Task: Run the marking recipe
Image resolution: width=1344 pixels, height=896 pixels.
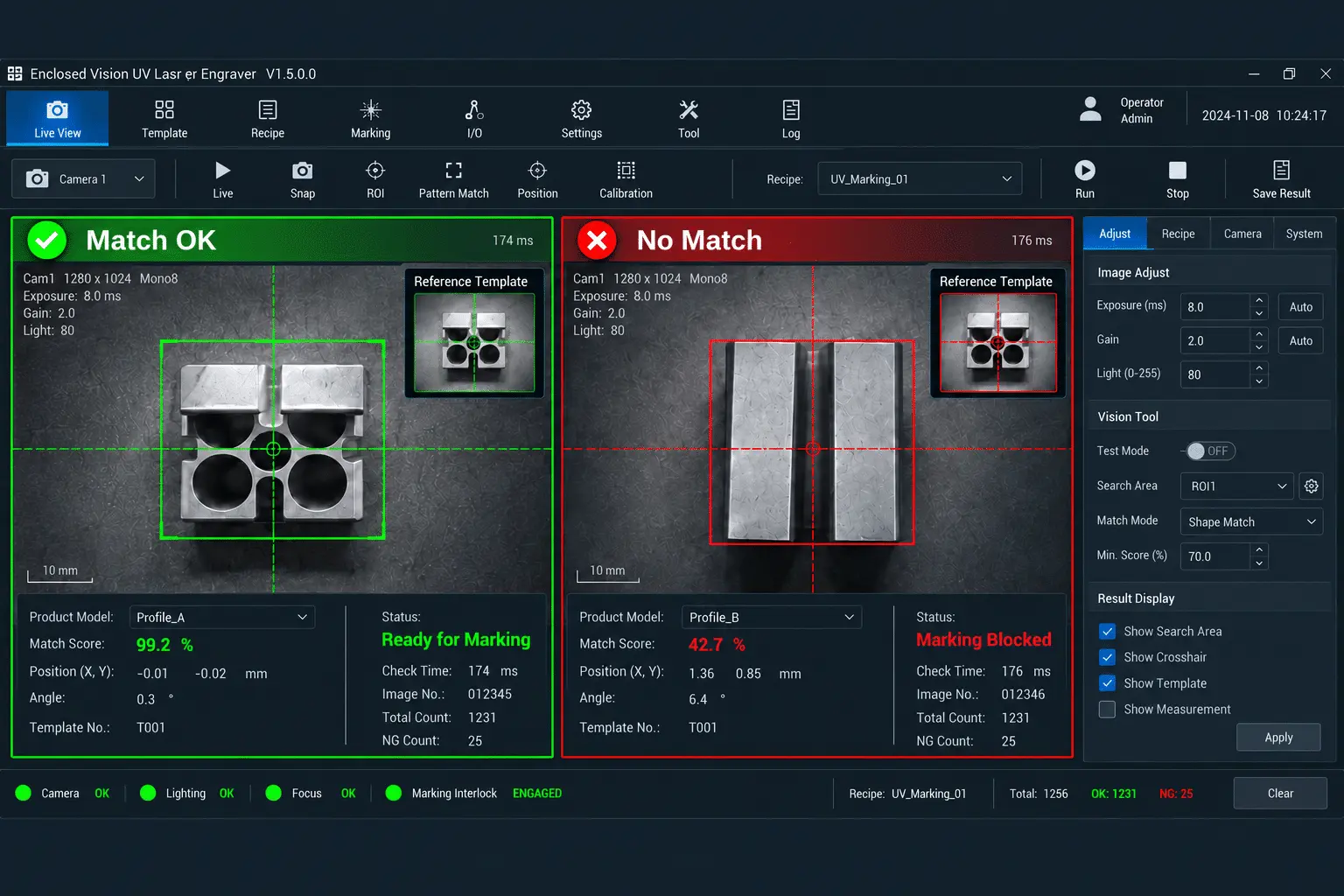Action: pyautogui.click(x=1085, y=179)
